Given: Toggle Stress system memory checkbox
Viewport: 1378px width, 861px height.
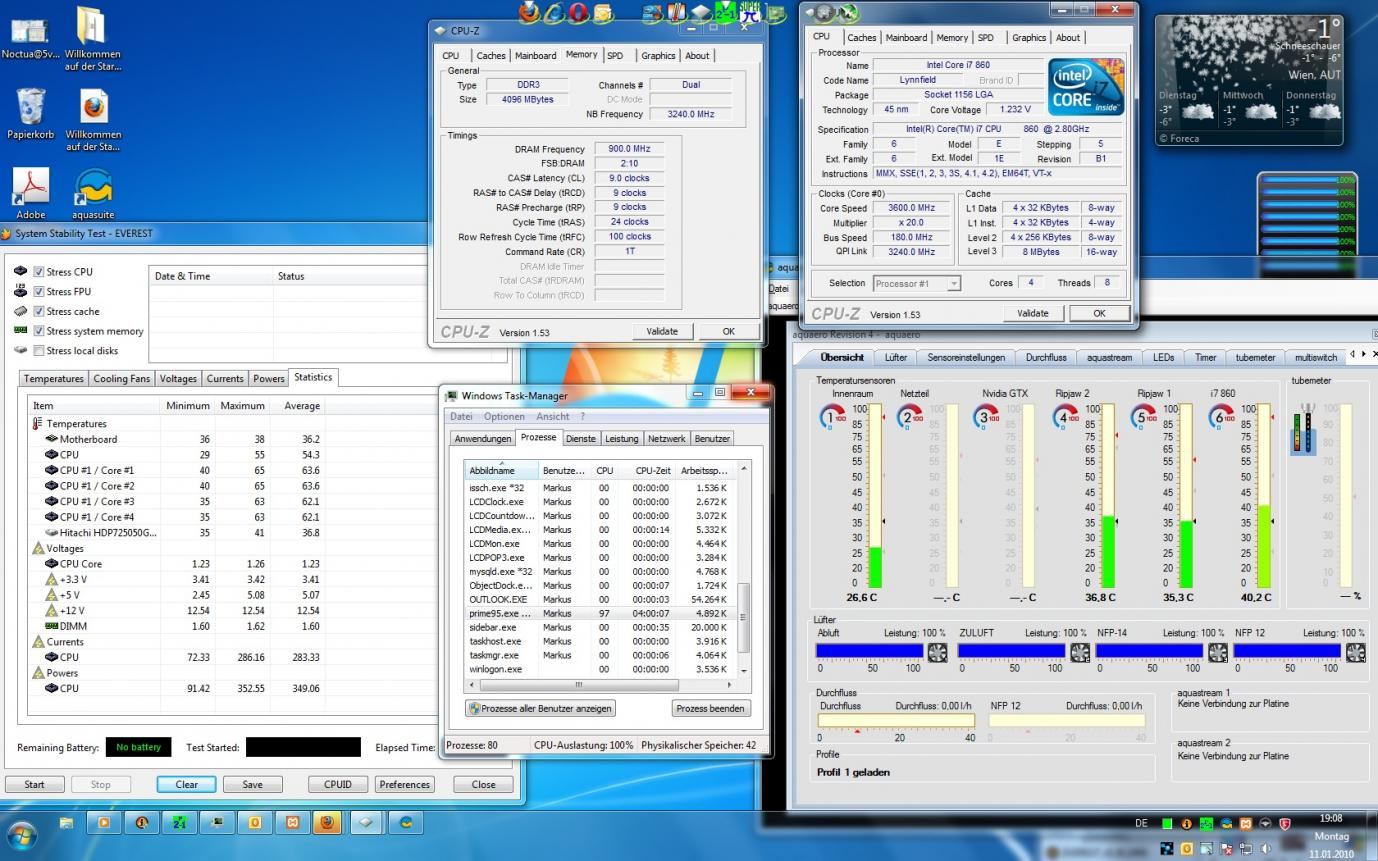Looking at the screenshot, I should (38, 331).
